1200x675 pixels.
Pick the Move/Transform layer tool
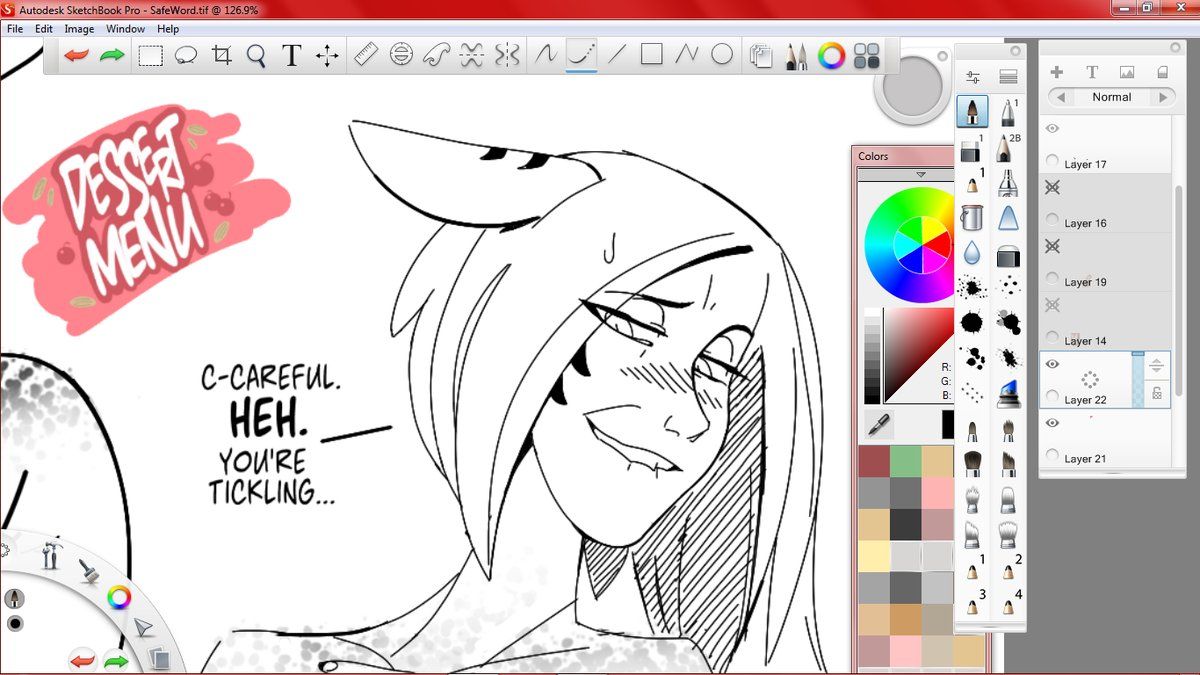pyautogui.click(x=327, y=55)
